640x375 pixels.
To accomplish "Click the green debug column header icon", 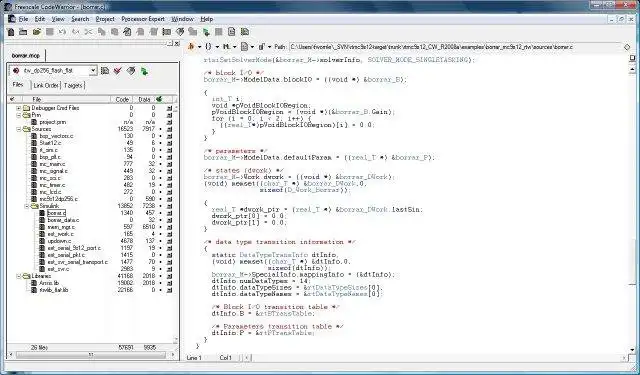I will 160,99.
